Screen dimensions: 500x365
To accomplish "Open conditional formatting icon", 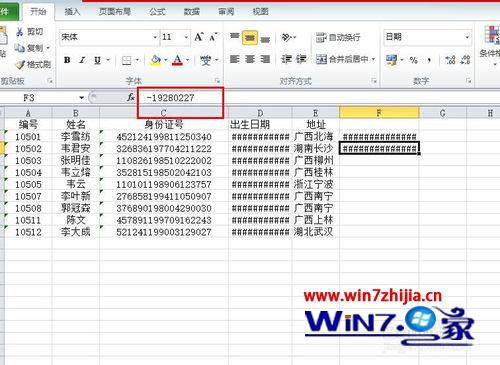I will pos(493,35).
